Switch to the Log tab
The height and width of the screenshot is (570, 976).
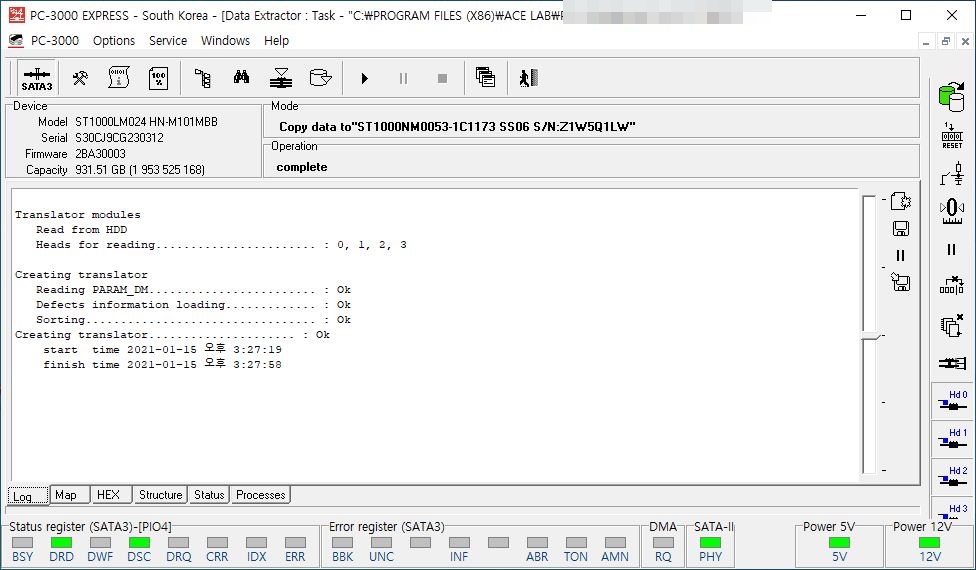[27, 496]
